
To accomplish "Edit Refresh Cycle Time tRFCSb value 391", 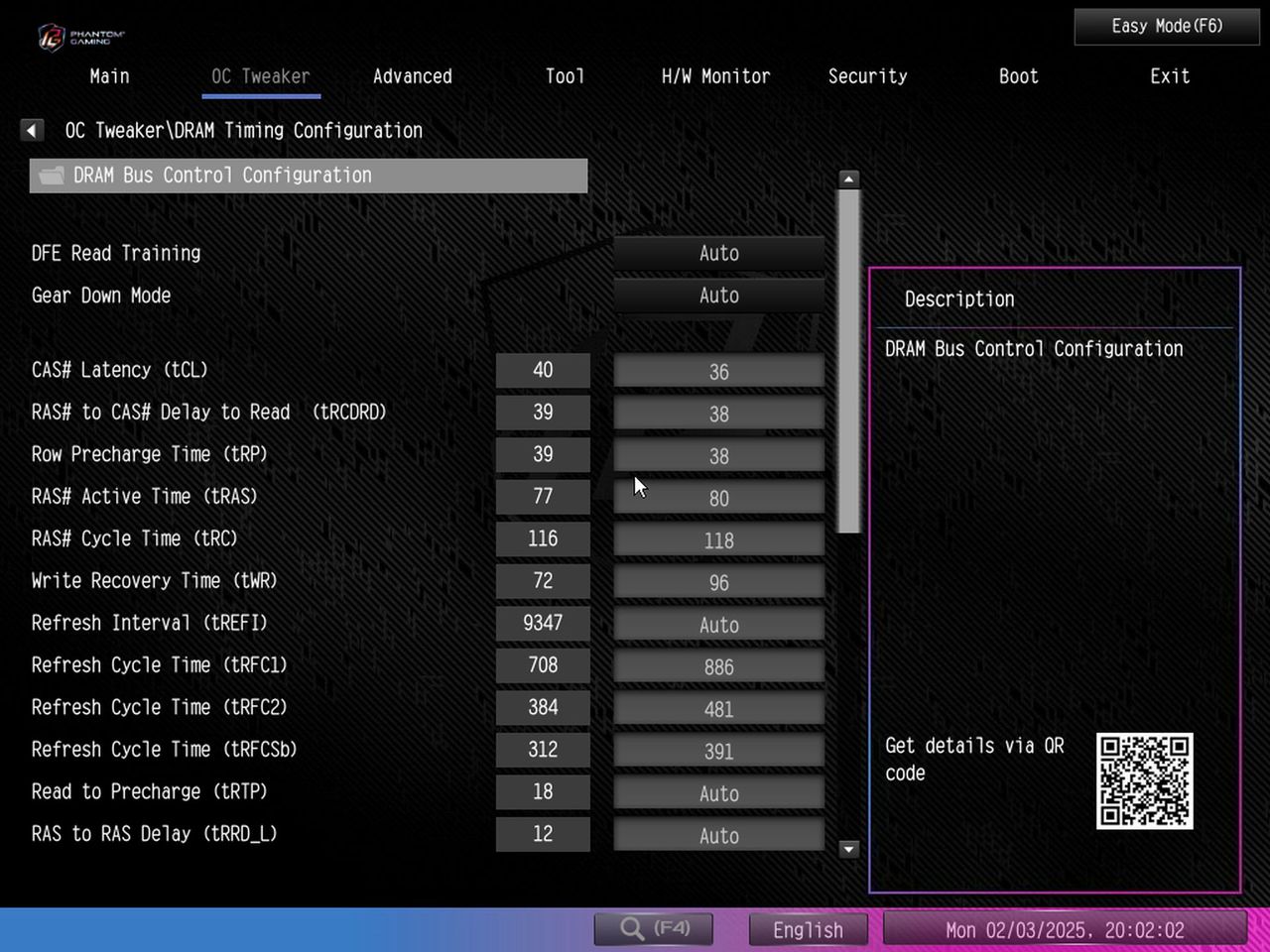I will coord(719,751).
